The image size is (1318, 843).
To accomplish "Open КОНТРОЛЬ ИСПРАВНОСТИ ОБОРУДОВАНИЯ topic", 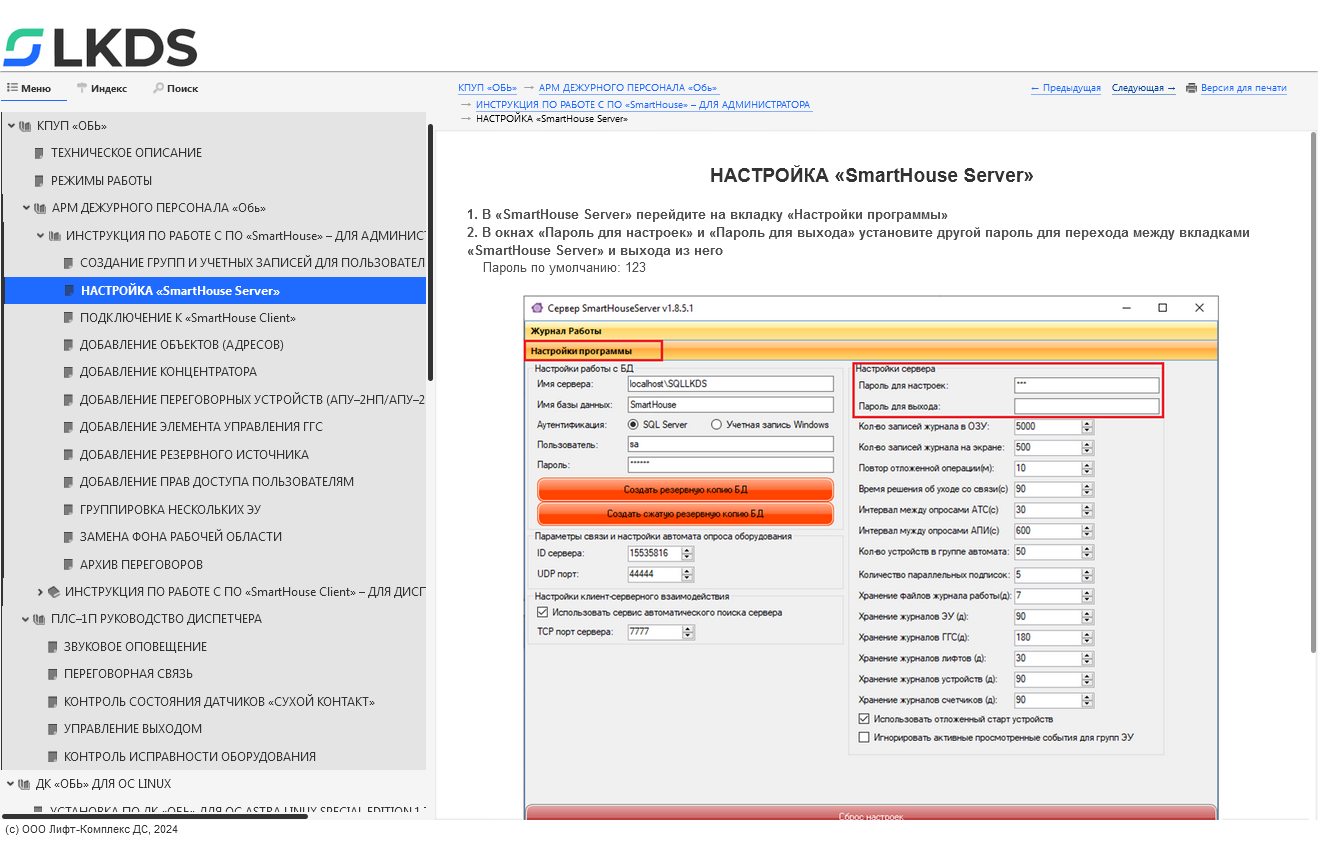I will click(190, 757).
